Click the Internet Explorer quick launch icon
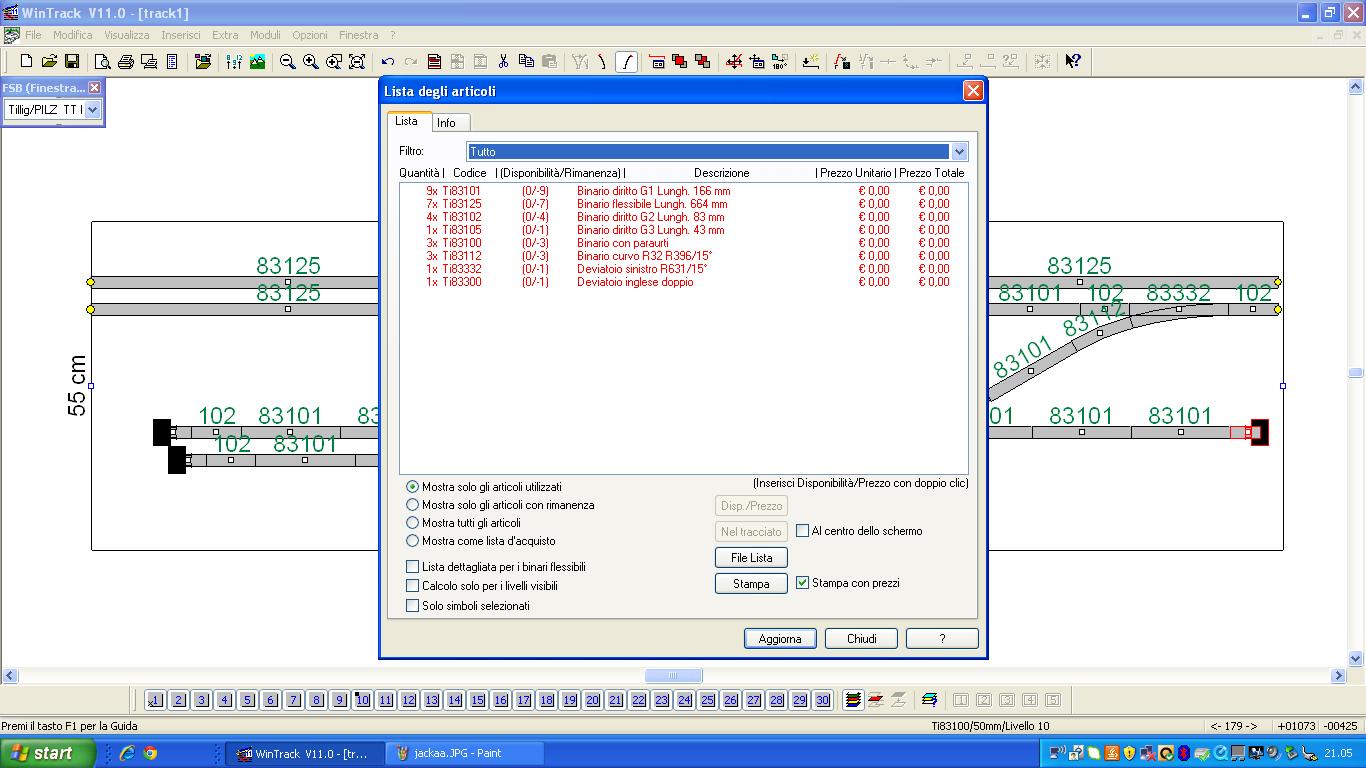Viewport: 1366px width, 768px height. pos(127,754)
